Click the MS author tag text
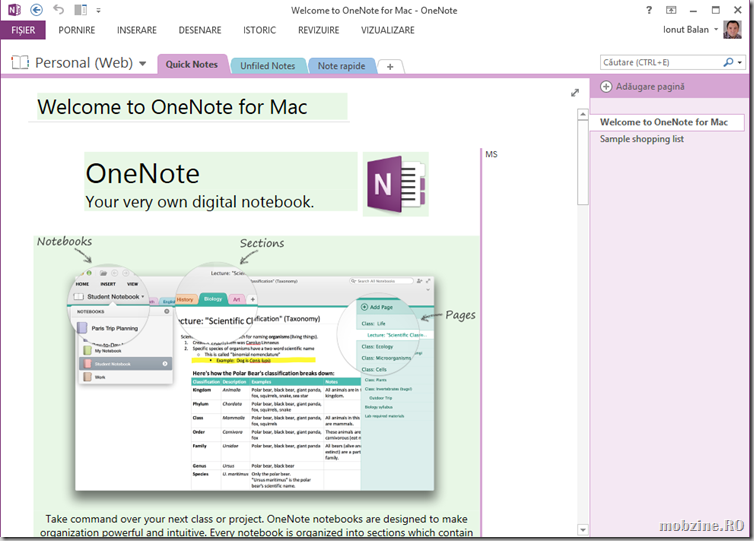The height and width of the screenshot is (541, 754). click(491, 154)
